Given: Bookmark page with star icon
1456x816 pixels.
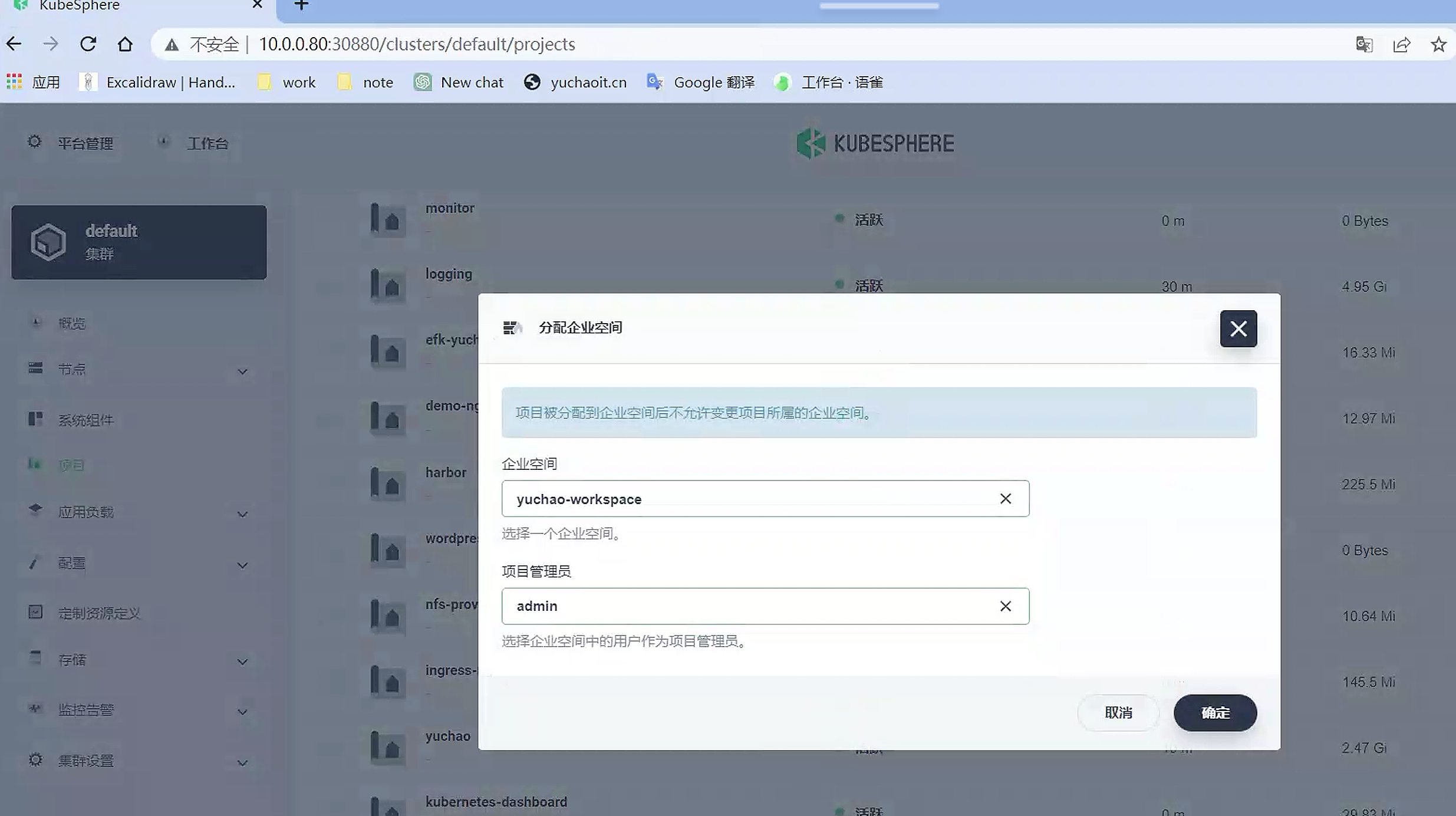Looking at the screenshot, I should [1438, 44].
